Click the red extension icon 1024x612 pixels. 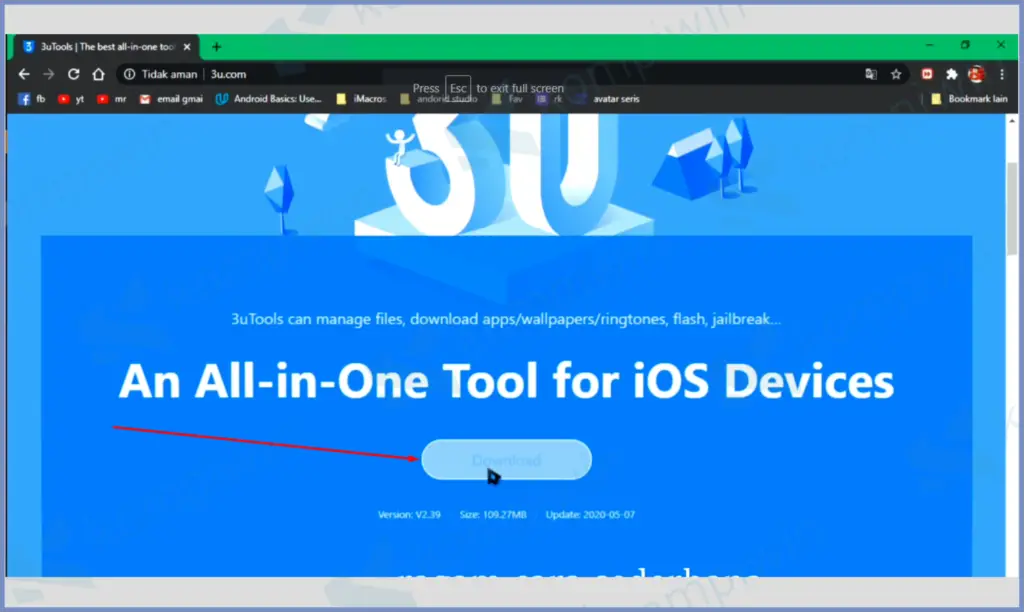[x=927, y=74]
